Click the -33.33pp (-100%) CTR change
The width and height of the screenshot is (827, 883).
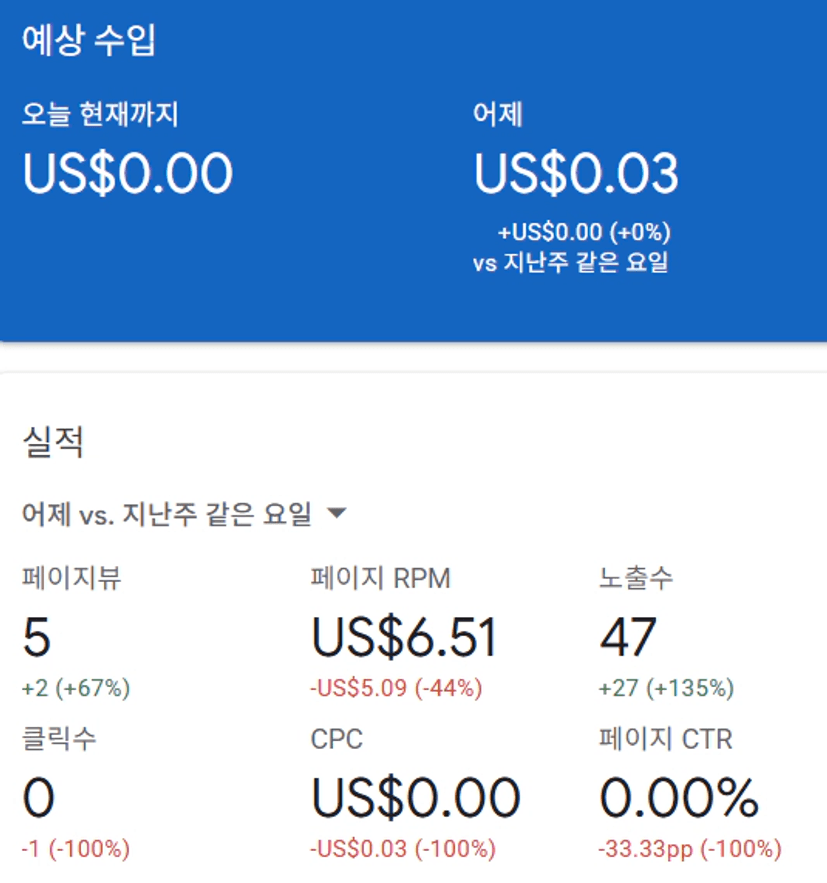[x=690, y=849]
